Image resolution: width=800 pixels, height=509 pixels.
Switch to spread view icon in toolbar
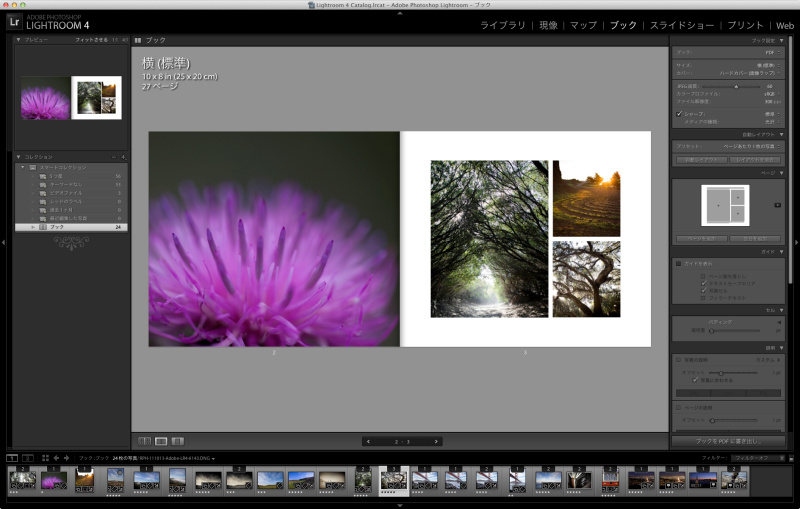click(x=161, y=441)
